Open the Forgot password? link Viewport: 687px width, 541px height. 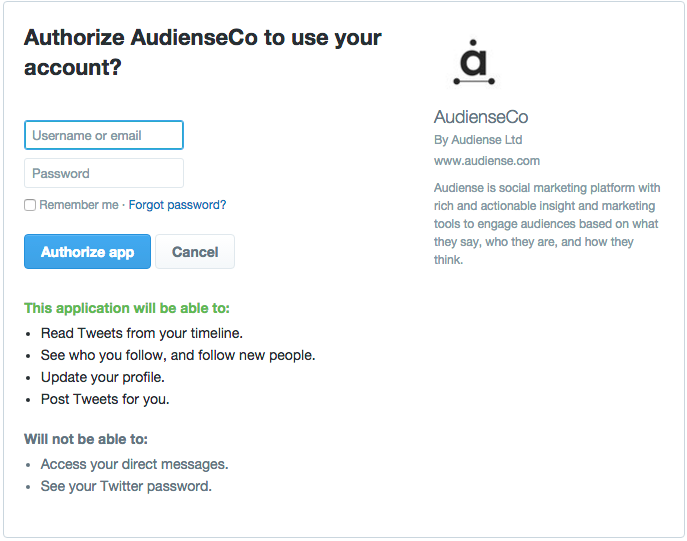pos(177,205)
